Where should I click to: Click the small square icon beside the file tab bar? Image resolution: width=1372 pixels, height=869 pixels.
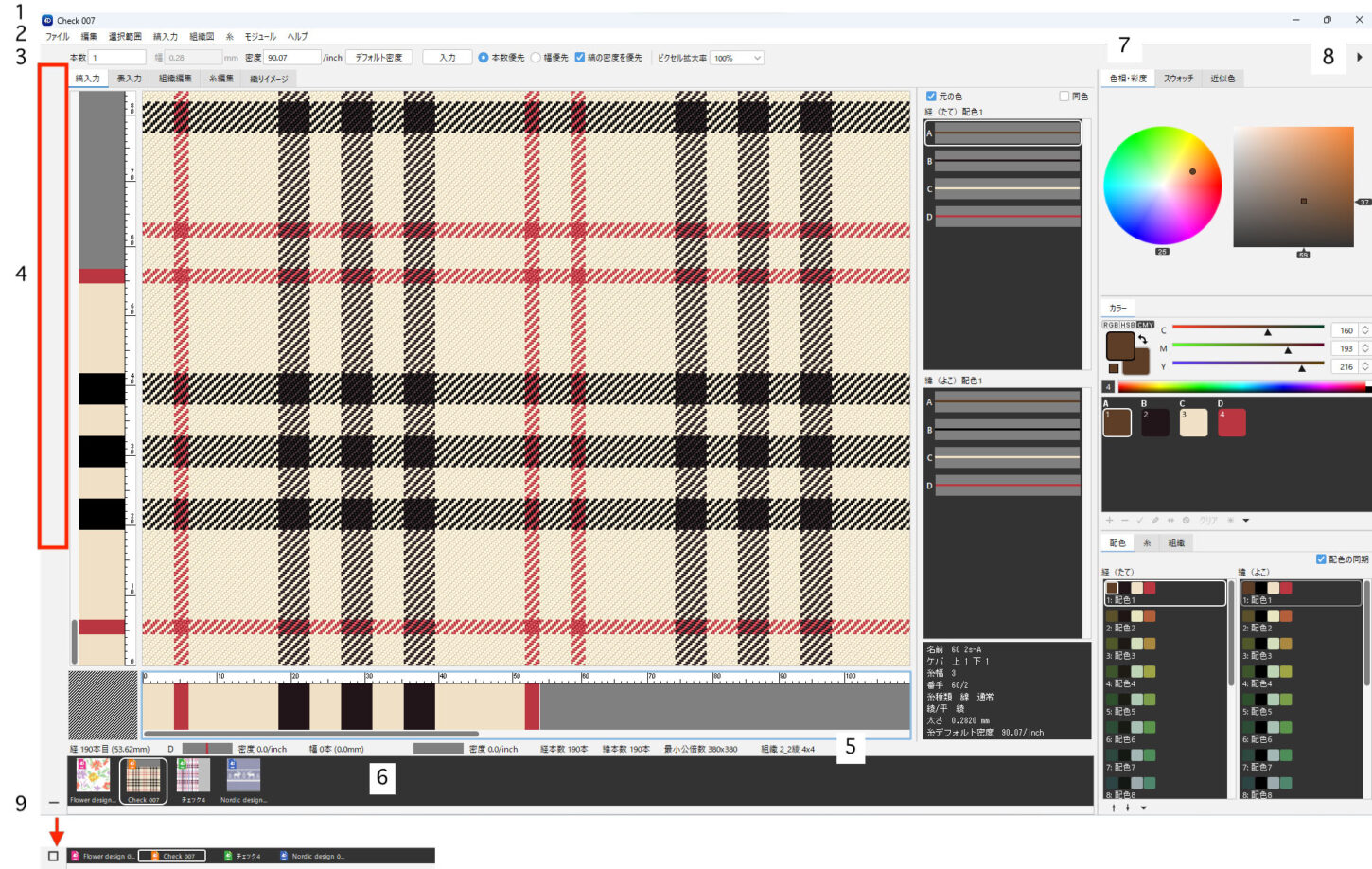(x=53, y=856)
